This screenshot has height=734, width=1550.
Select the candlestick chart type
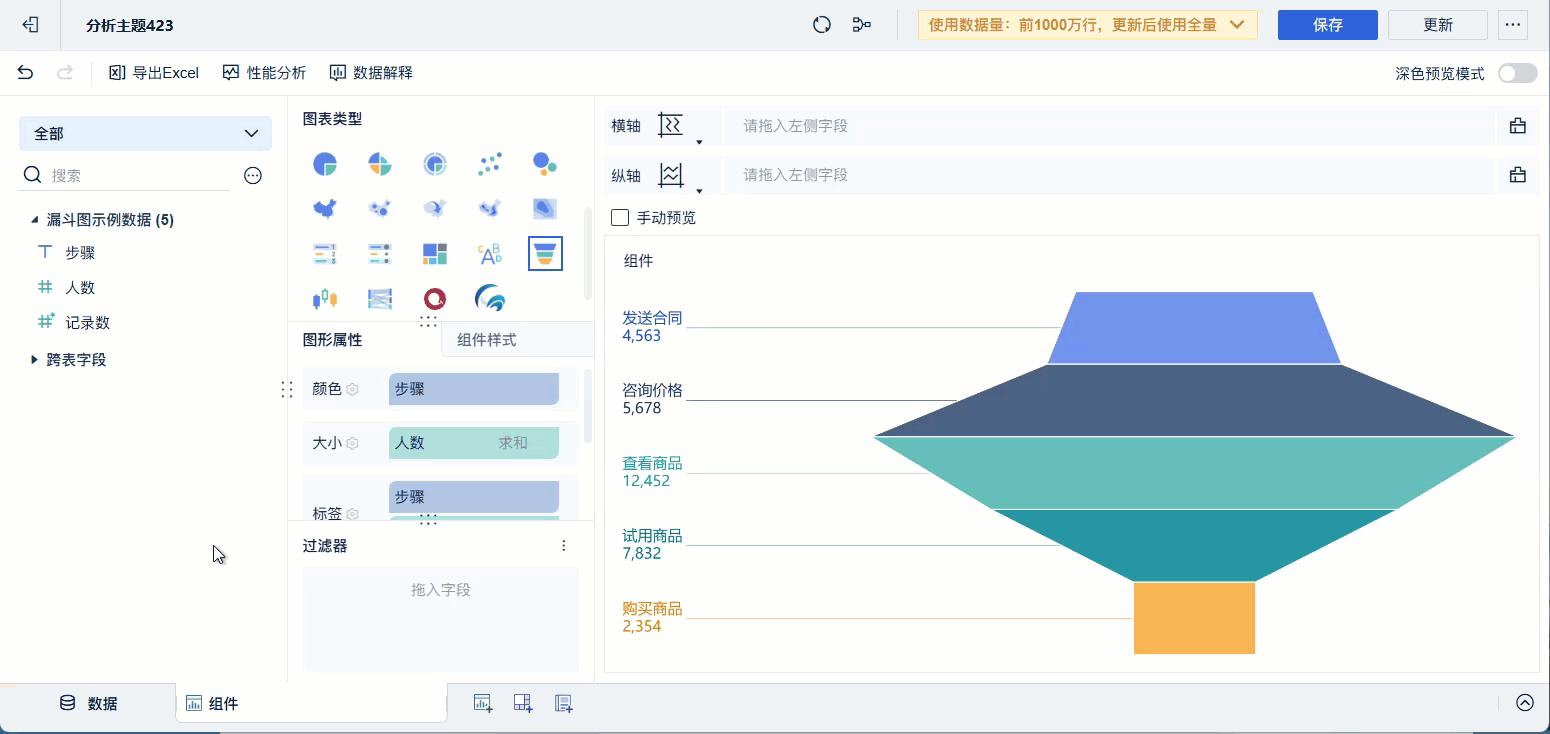325,299
